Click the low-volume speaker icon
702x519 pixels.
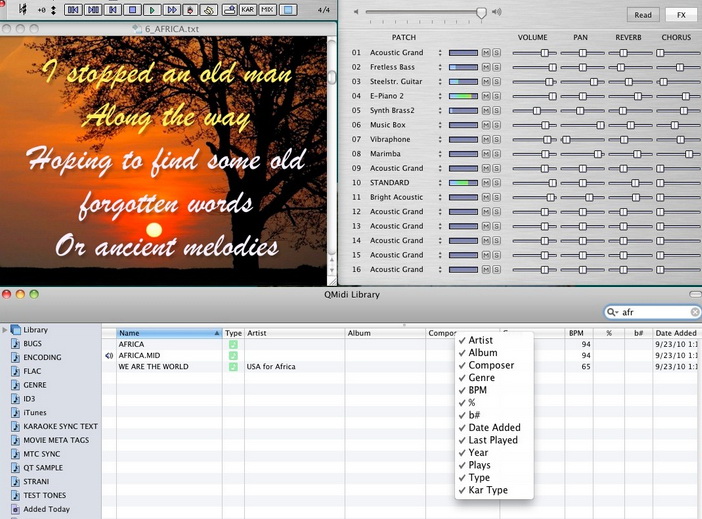coord(356,12)
